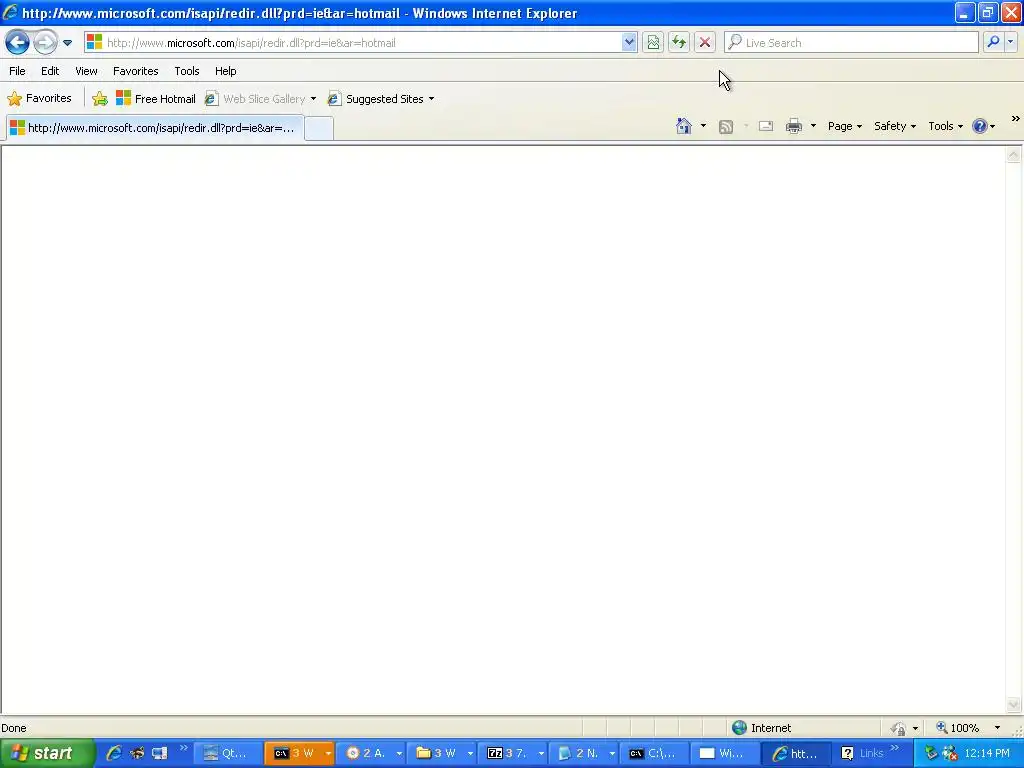This screenshot has width=1024, height=768.
Task: Open the Tools menu in menu bar
Action: coord(187,71)
